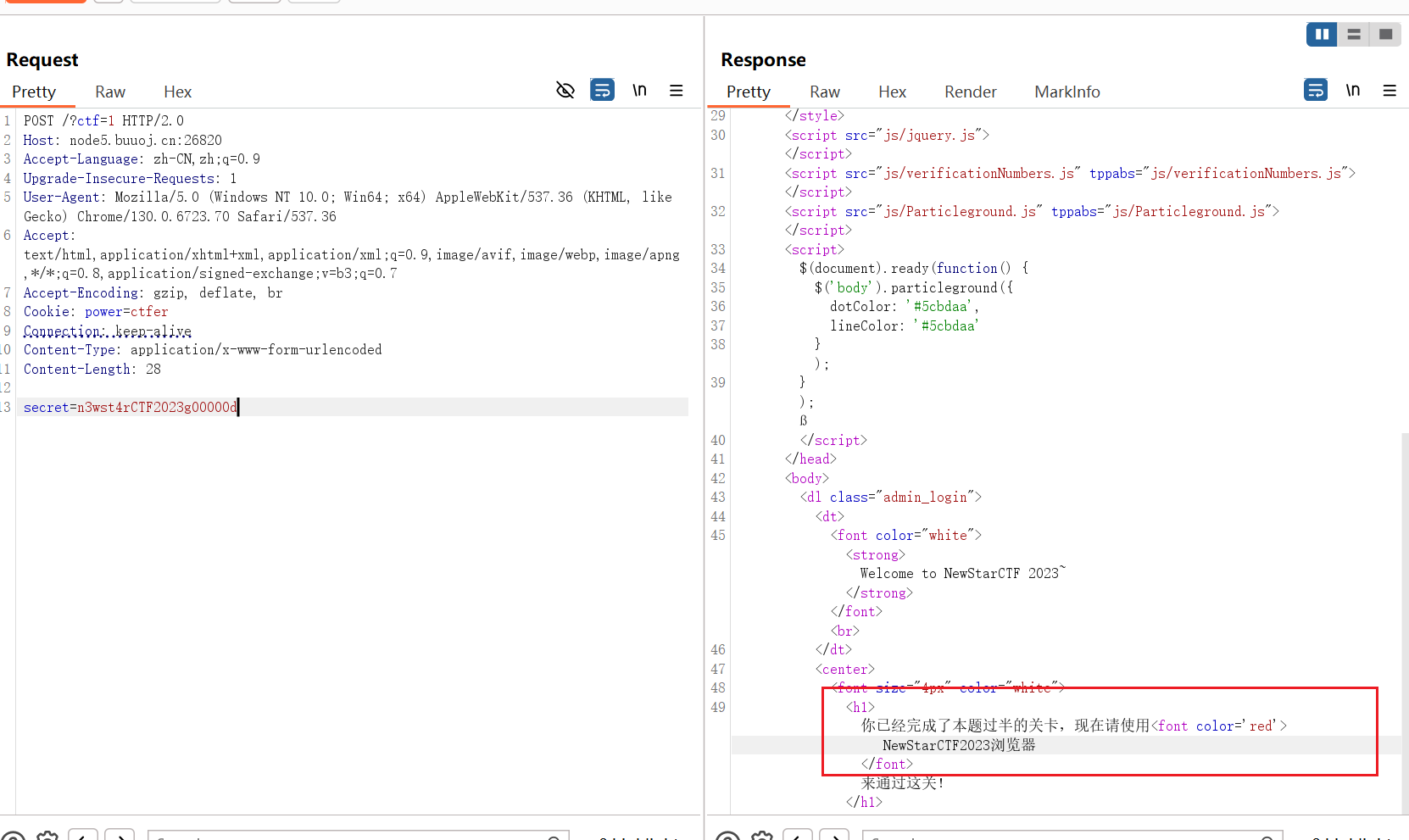Click the 来通过这关! response line

903,783
